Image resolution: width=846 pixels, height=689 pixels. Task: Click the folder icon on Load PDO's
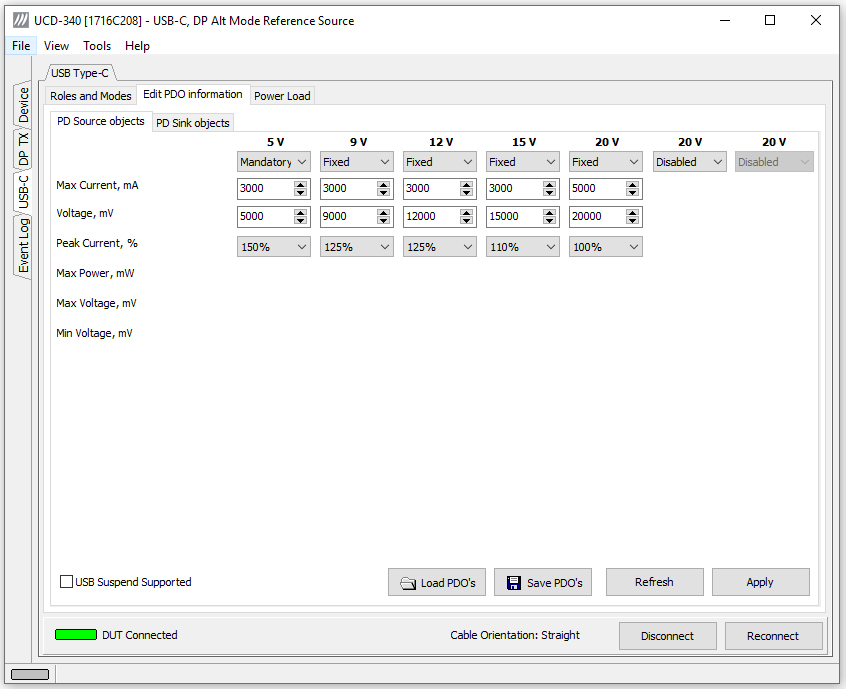[x=408, y=583]
